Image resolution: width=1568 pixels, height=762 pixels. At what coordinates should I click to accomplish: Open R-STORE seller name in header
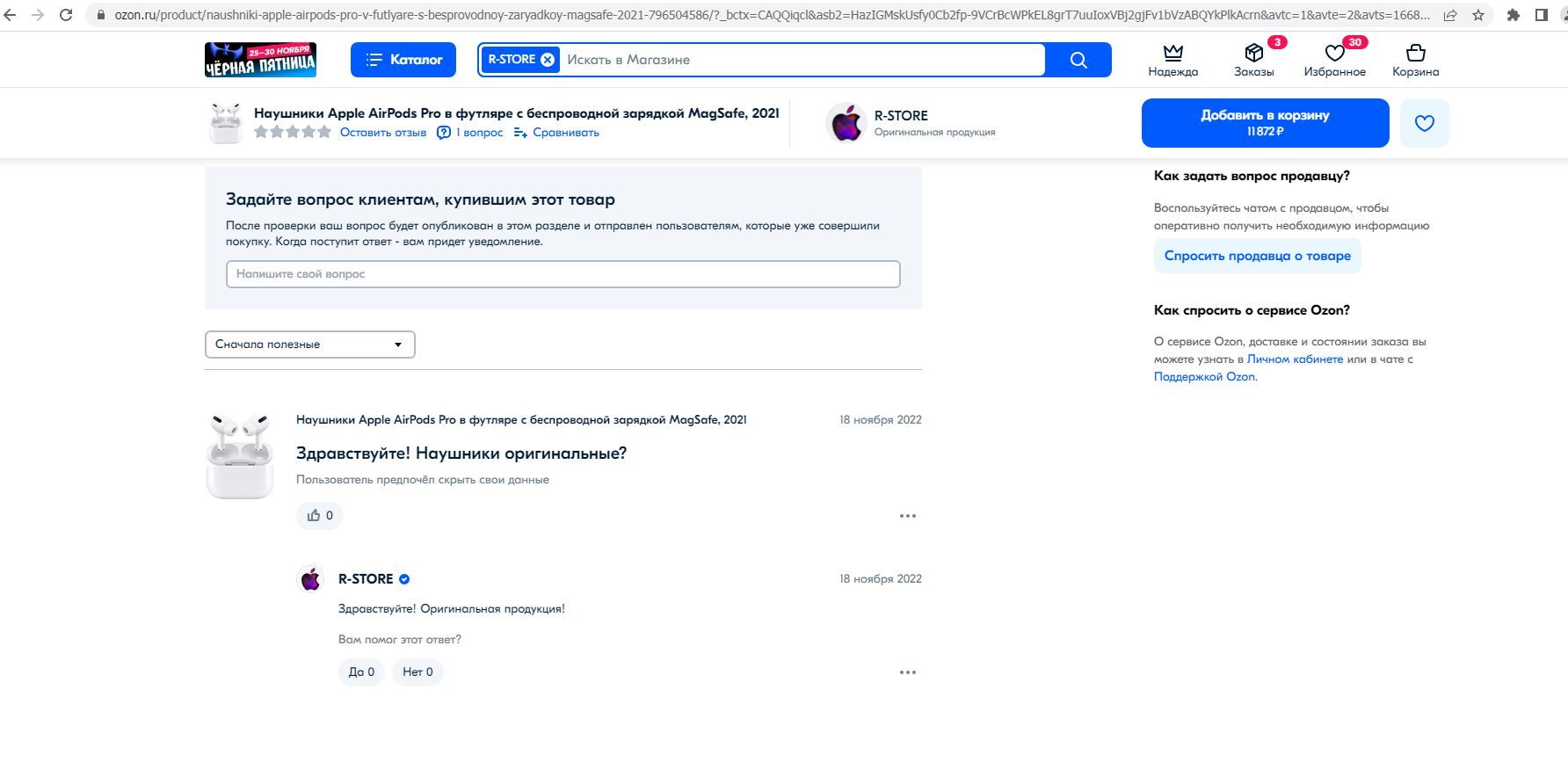coord(901,115)
